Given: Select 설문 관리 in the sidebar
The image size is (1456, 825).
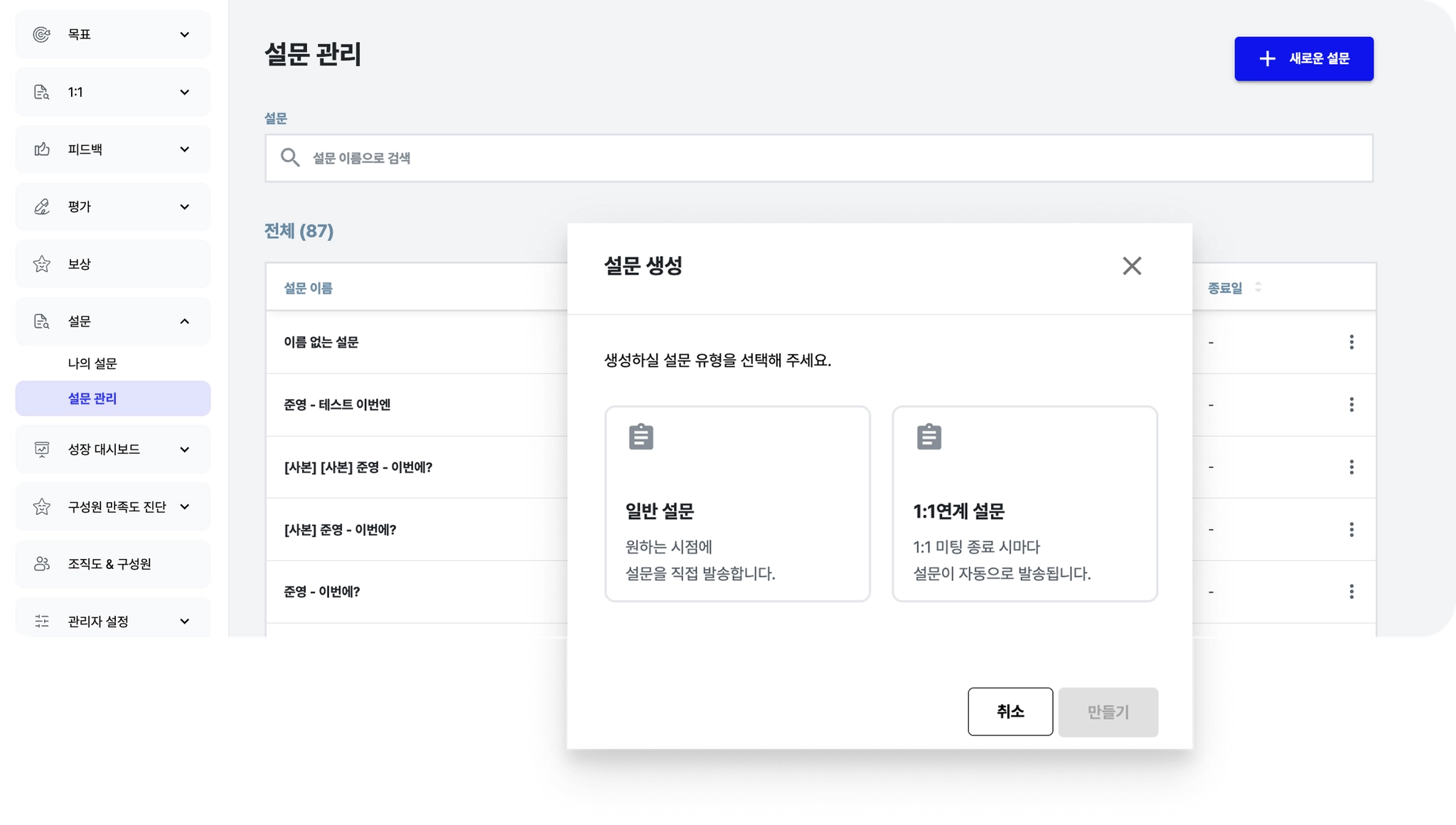Looking at the screenshot, I should [92, 398].
